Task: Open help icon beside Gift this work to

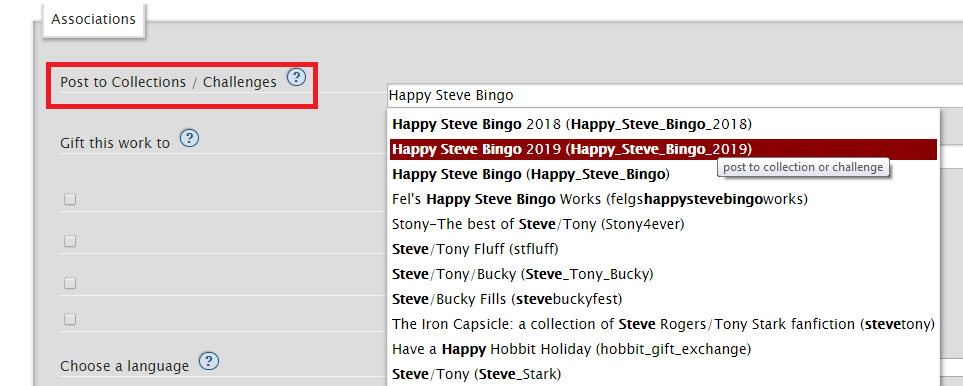Action: [x=189, y=139]
